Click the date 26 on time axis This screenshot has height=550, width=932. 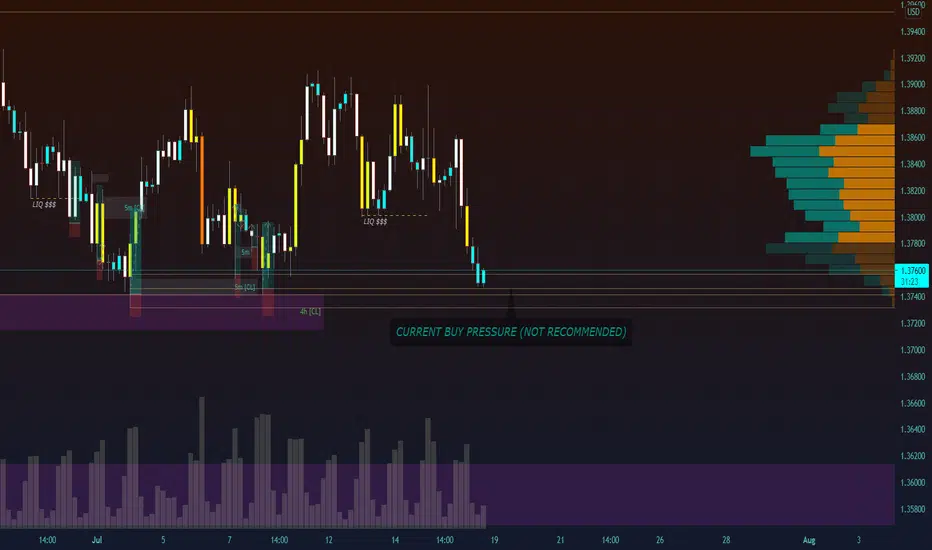pyautogui.click(x=660, y=540)
